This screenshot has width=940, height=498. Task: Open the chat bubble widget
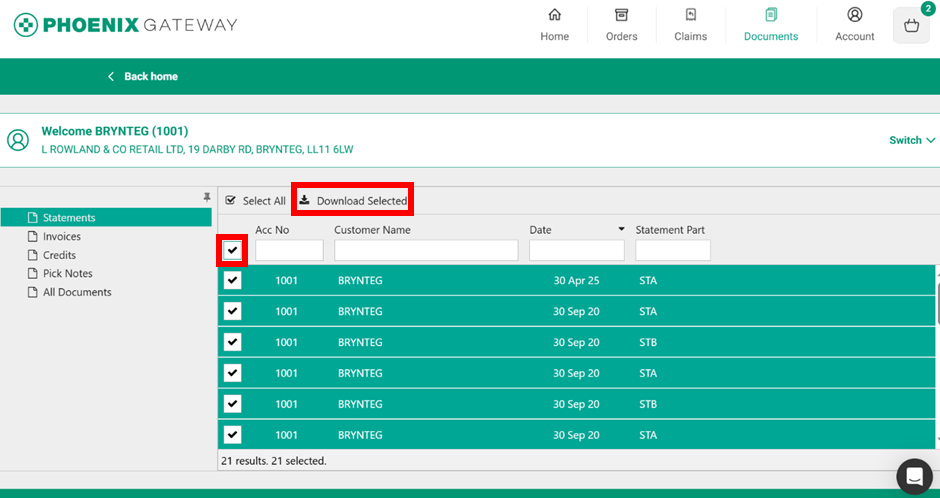(x=913, y=477)
